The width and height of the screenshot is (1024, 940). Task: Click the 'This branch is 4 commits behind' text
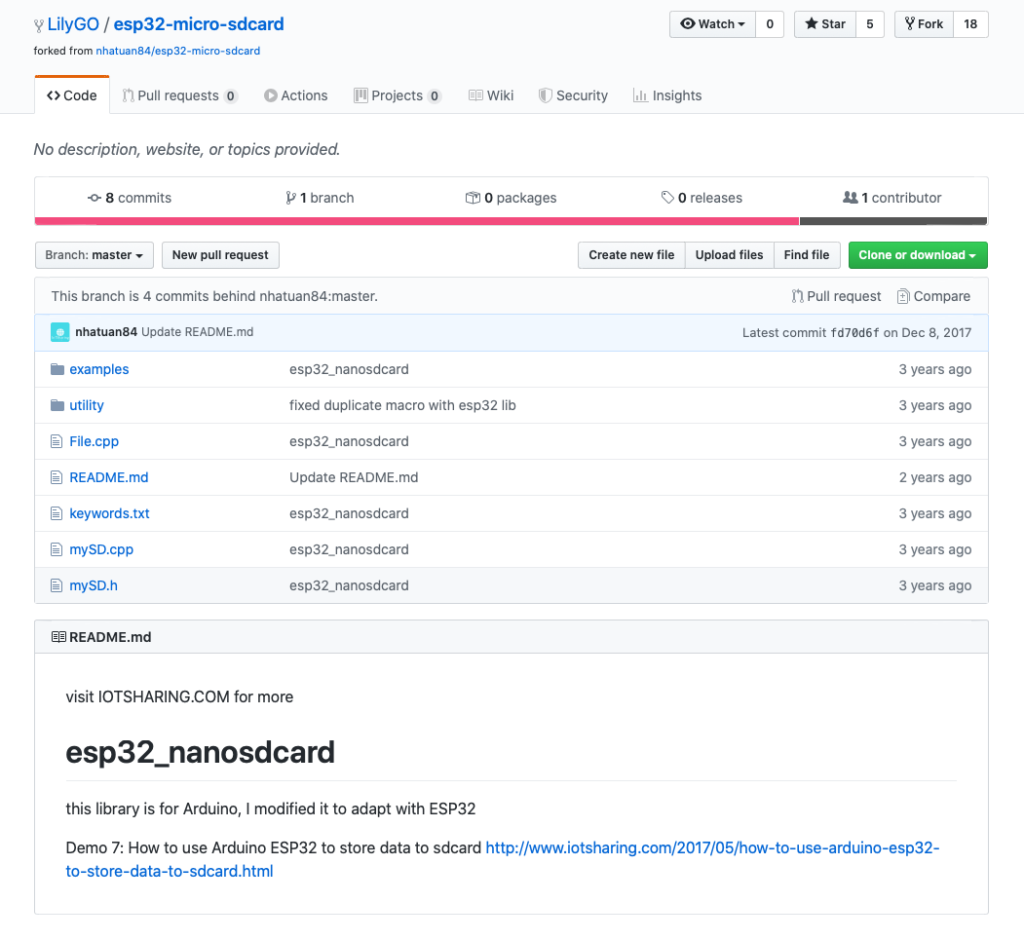coord(214,297)
